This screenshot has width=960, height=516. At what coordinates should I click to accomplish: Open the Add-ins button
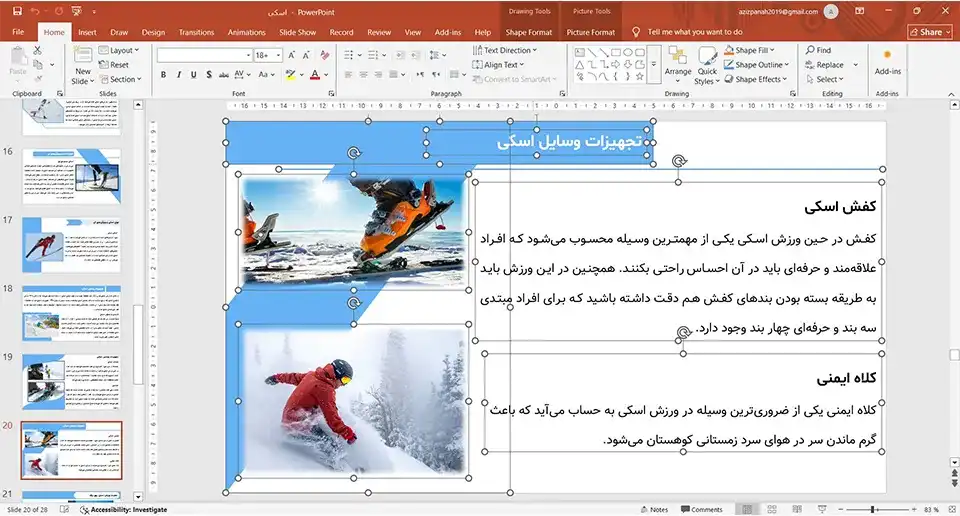[x=888, y=63]
